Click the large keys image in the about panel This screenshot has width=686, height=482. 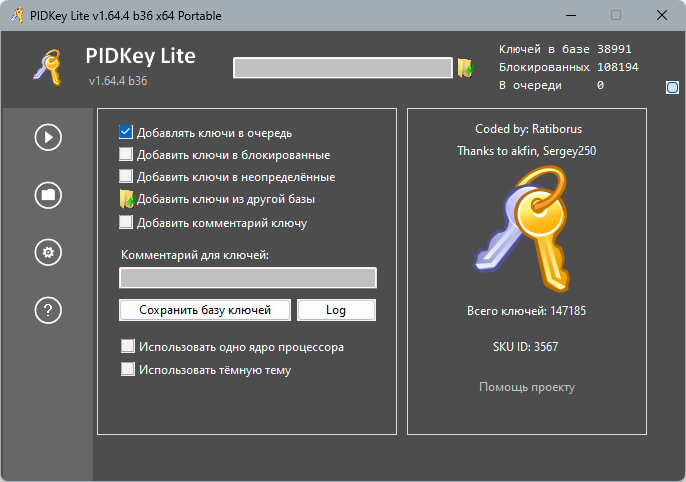pyautogui.click(x=523, y=228)
